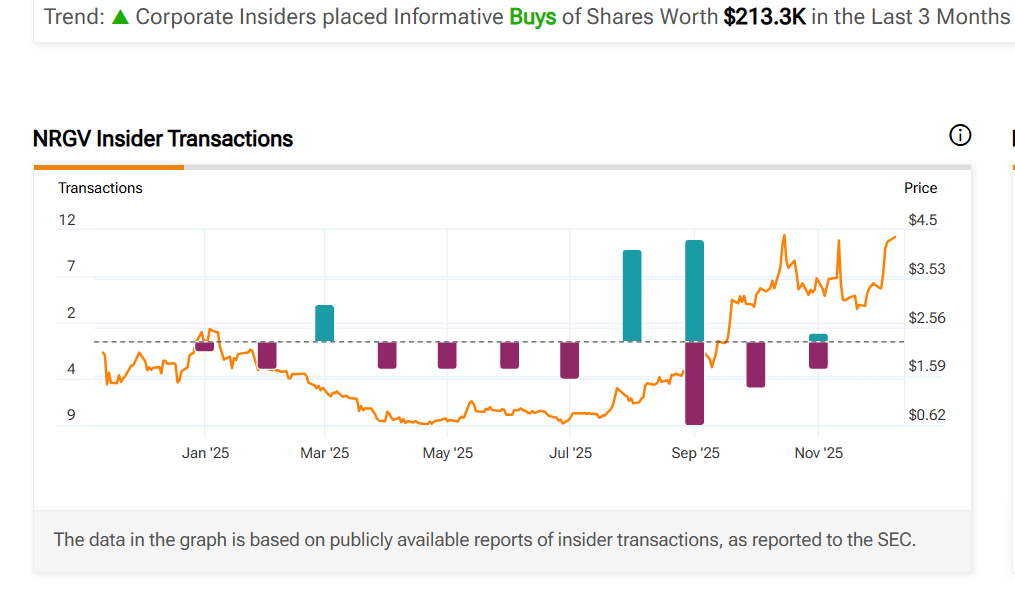Select the purple sell bar for July 2025
Viewport: 1015px width, 595px height.
(x=570, y=360)
